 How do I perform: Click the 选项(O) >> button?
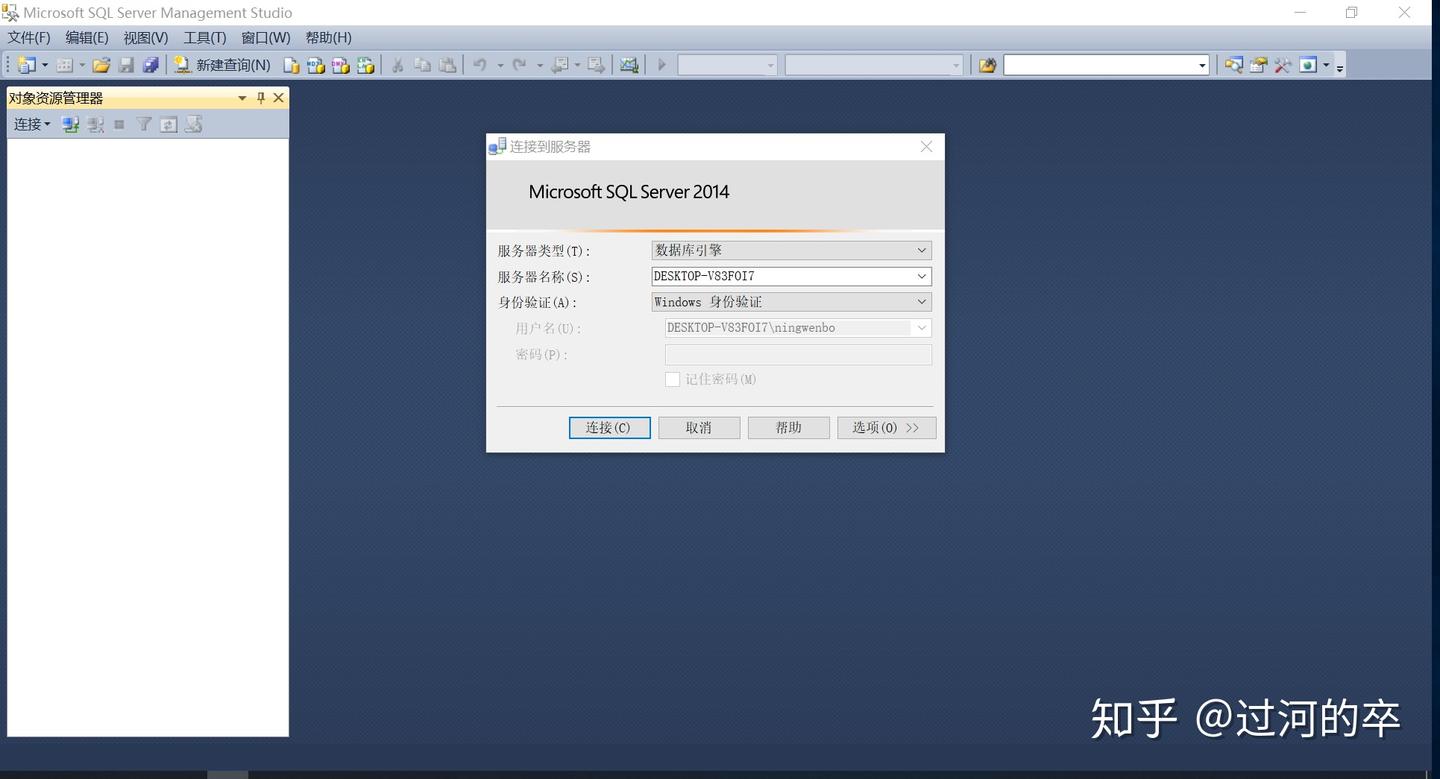(886, 427)
